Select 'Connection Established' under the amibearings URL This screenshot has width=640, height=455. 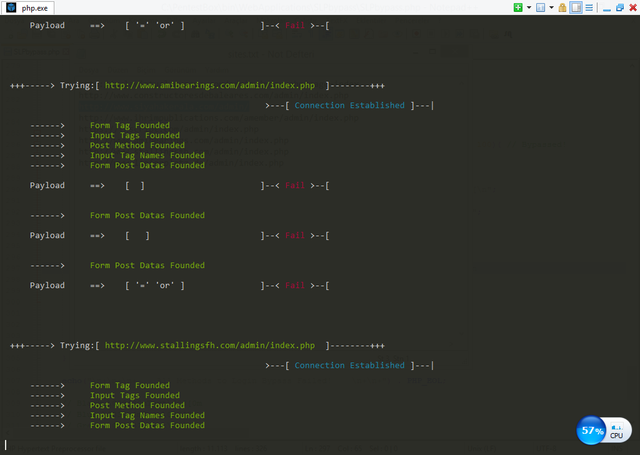coord(349,105)
